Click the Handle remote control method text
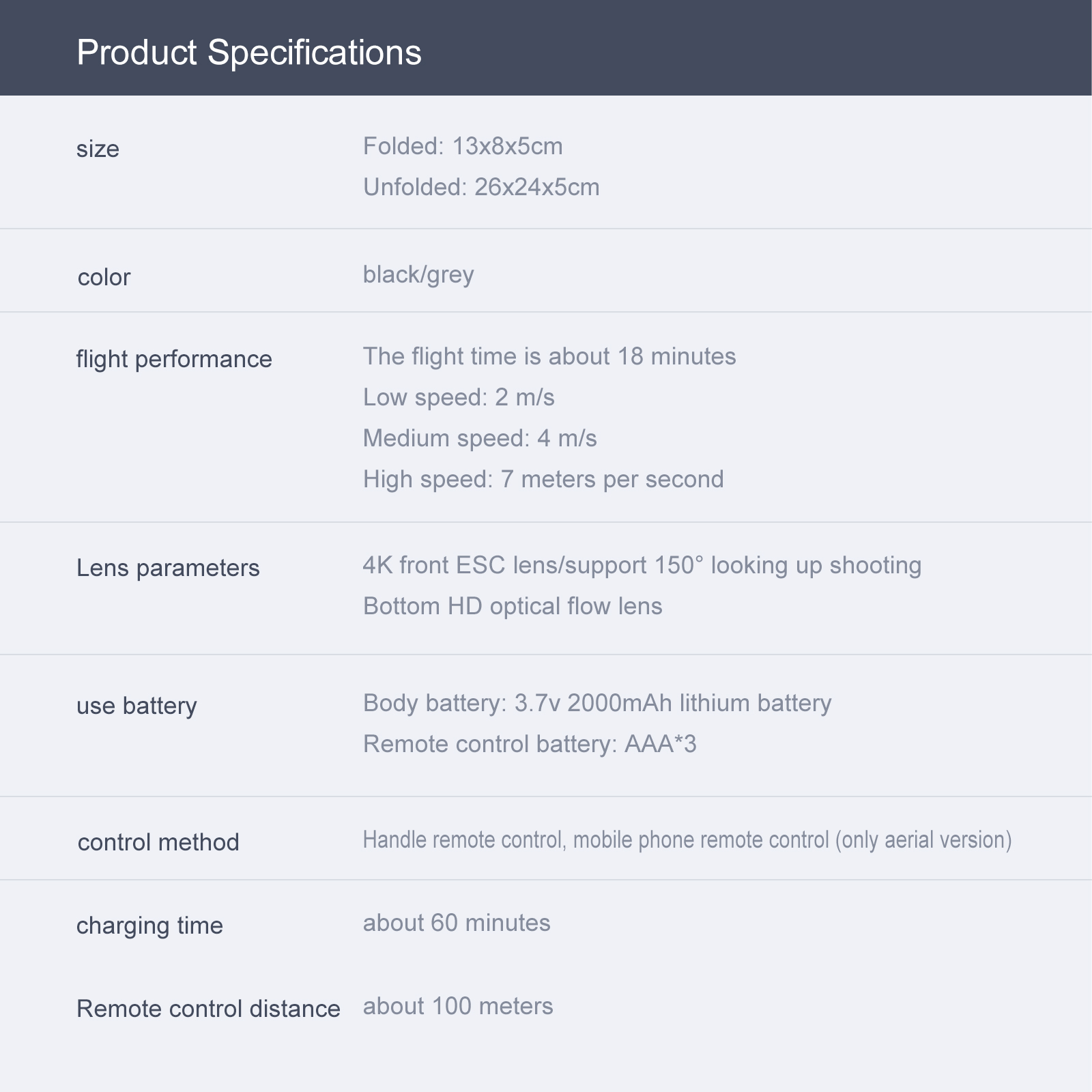1092x1092 pixels. (687, 839)
